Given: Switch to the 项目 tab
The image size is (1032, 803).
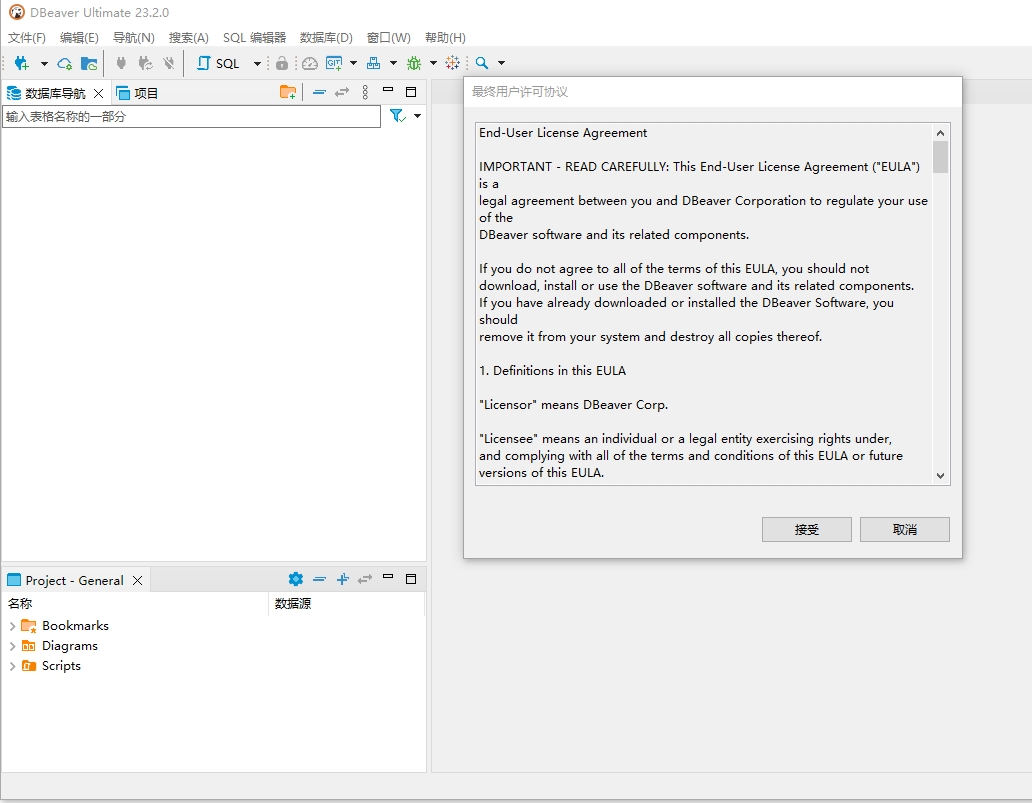Looking at the screenshot, I should pyautogui.click(x=138, y=93).
